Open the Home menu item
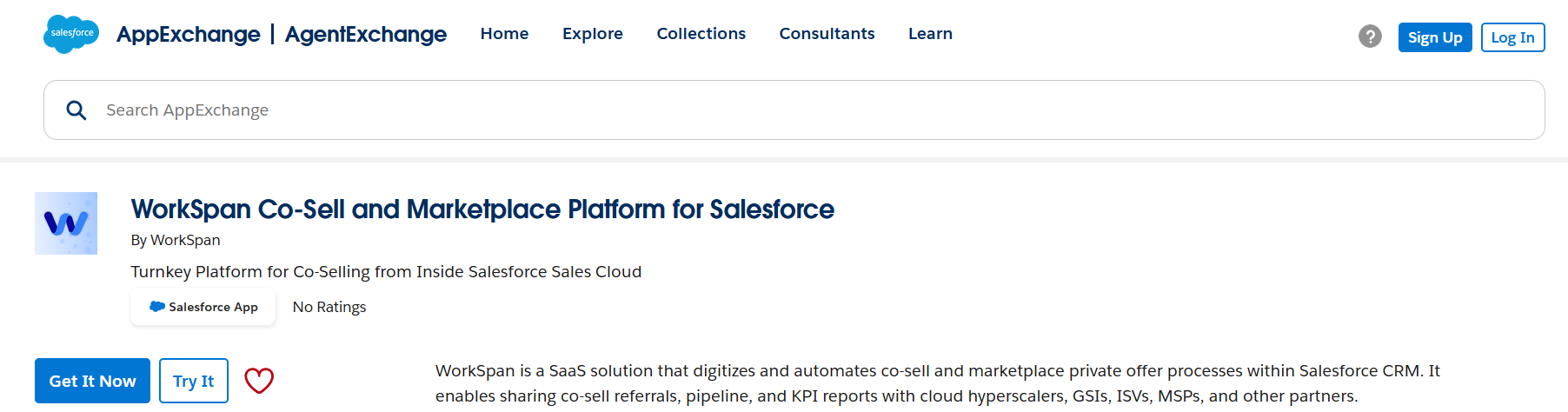Viewport: 1568px width, 412px height. point(504,34)
